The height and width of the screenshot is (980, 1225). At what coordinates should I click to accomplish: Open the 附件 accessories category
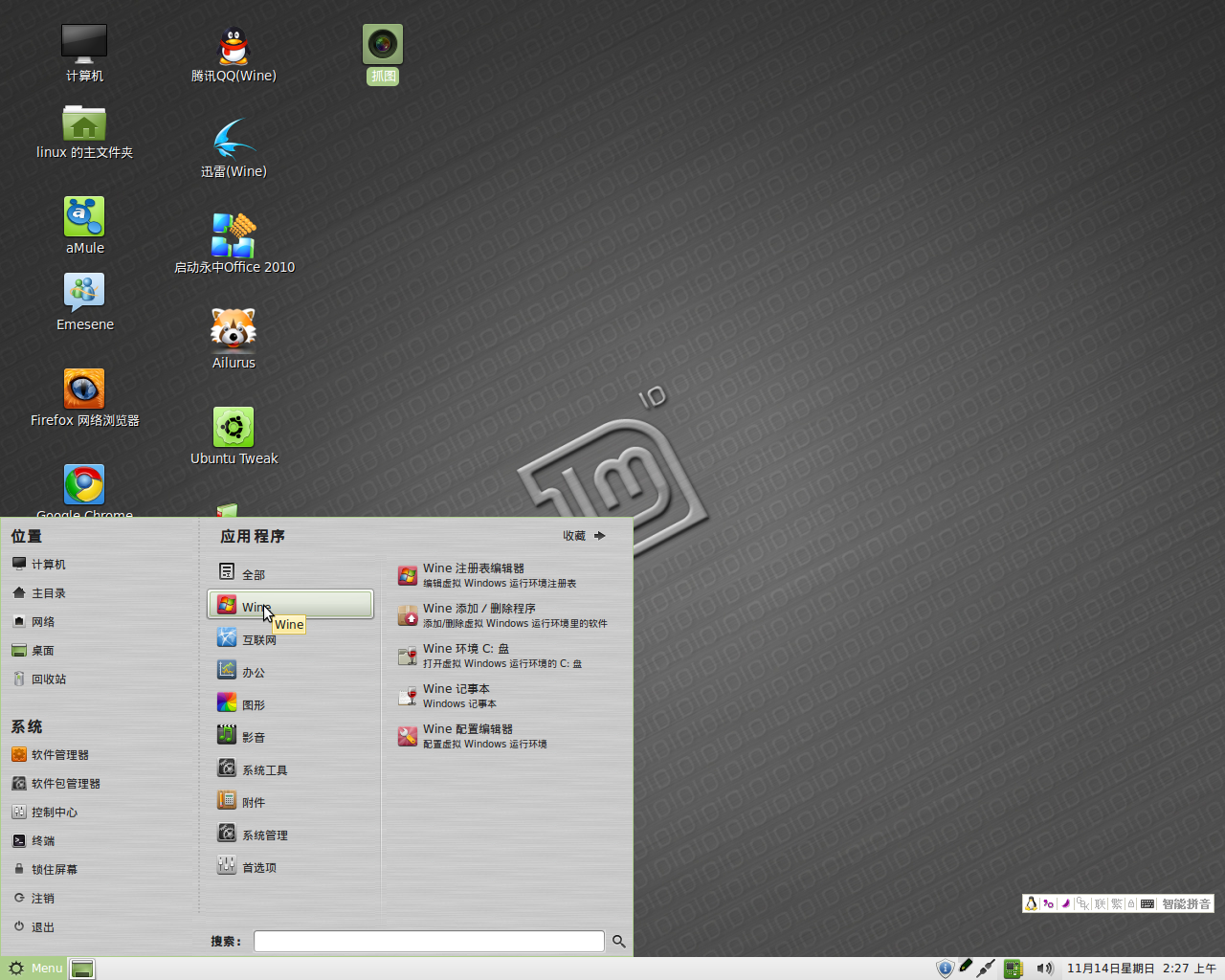(290, 801)
